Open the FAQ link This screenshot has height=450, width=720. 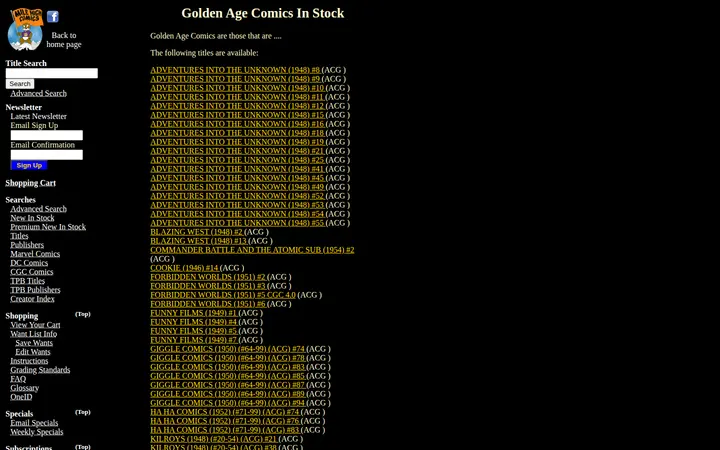click(18, 379)
